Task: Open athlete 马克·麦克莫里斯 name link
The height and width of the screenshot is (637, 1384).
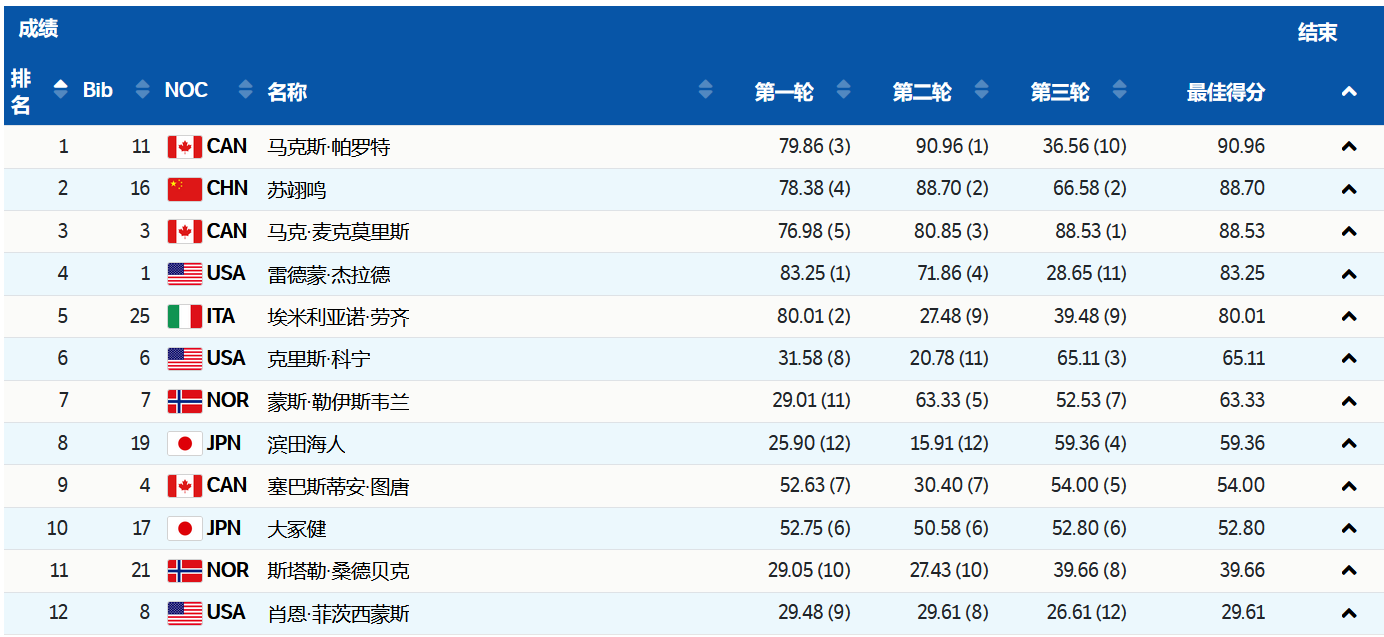Action: click(338, 232)
